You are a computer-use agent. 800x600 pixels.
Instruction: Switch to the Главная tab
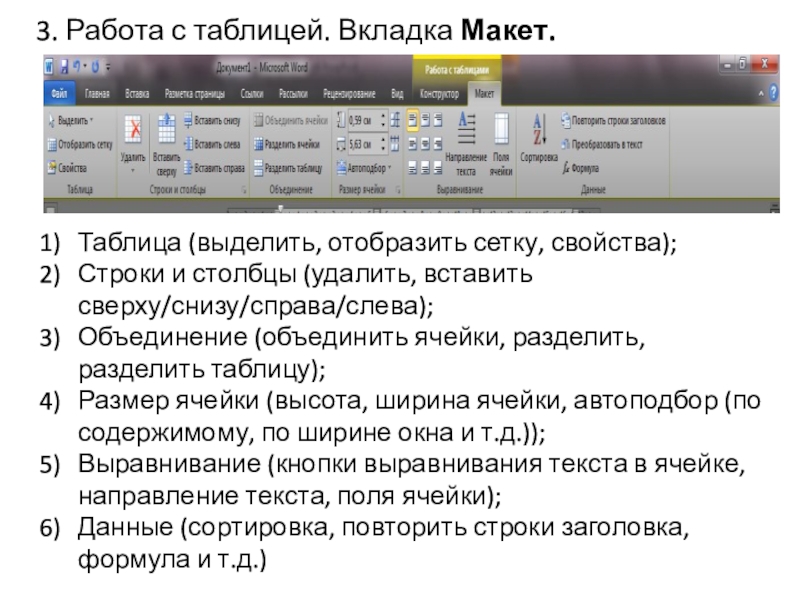pos(97,93)
